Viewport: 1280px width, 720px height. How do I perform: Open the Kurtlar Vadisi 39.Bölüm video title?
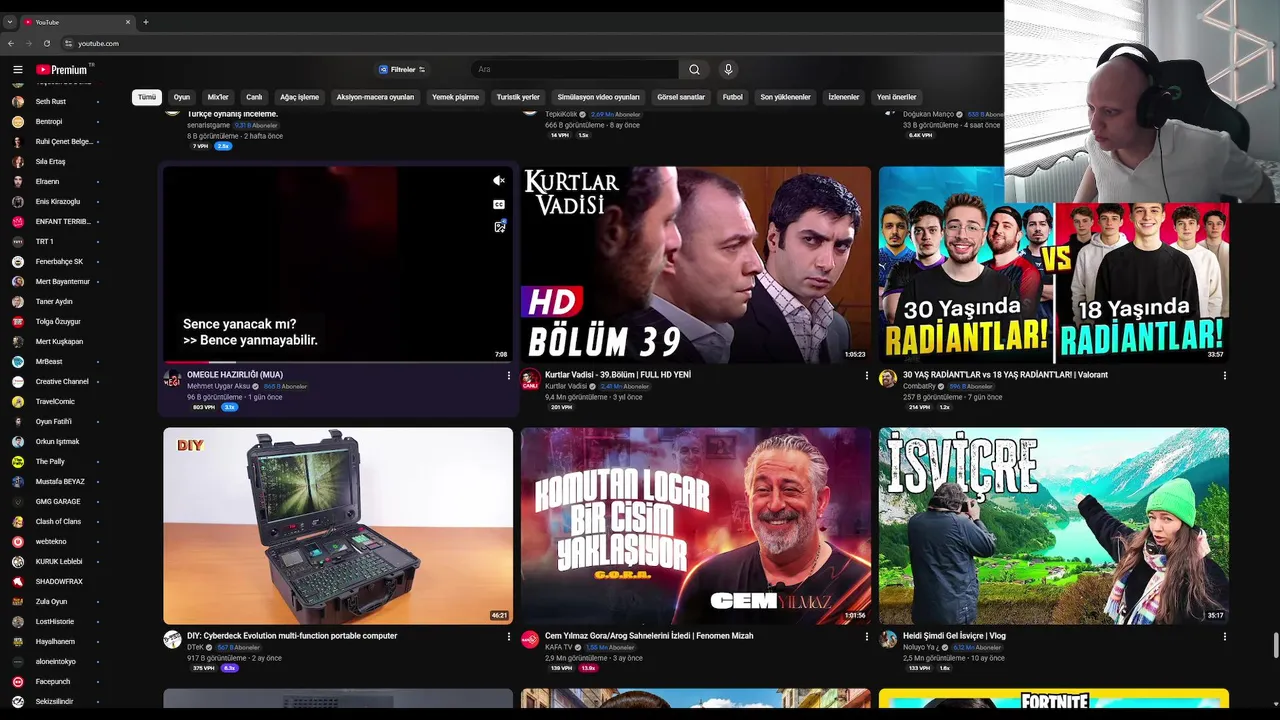tap(618, 375)
